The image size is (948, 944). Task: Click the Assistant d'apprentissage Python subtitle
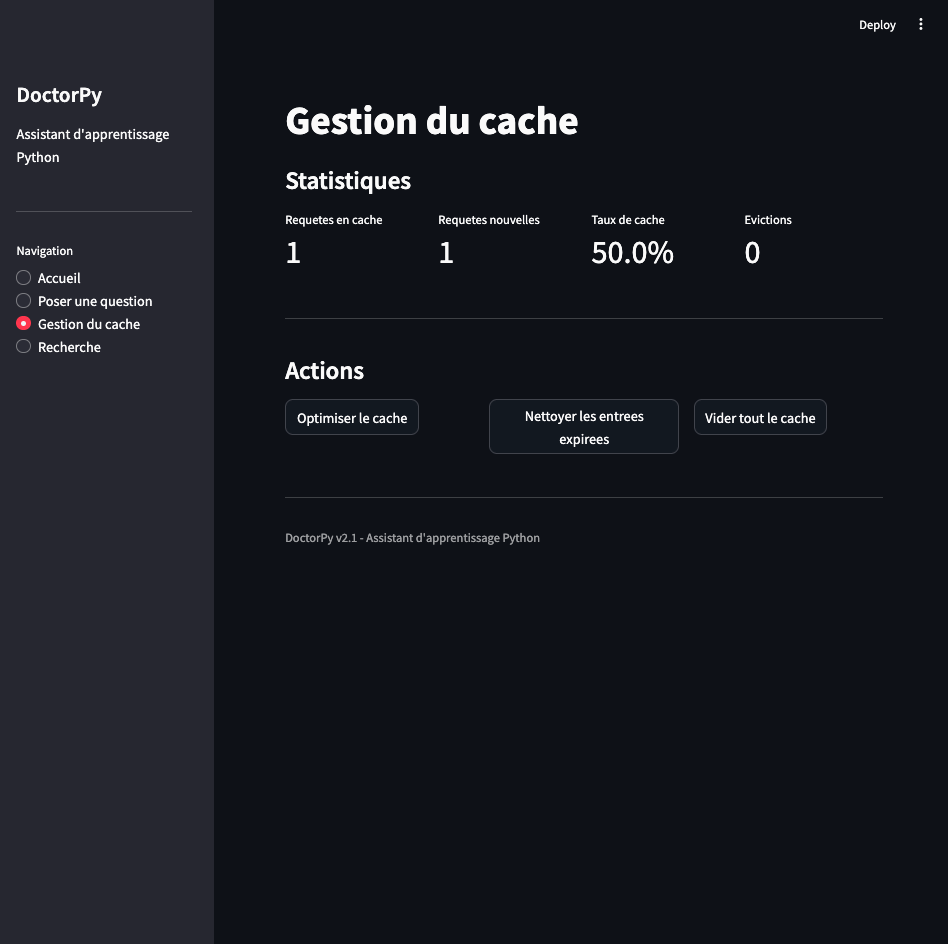tap(93, 146)
